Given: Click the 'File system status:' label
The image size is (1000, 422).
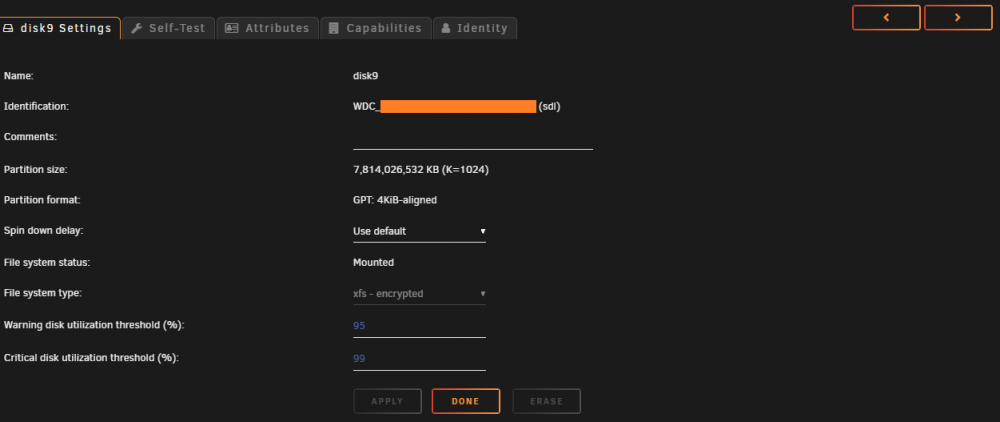Looking at the screenshot, I should click(47, 262).
